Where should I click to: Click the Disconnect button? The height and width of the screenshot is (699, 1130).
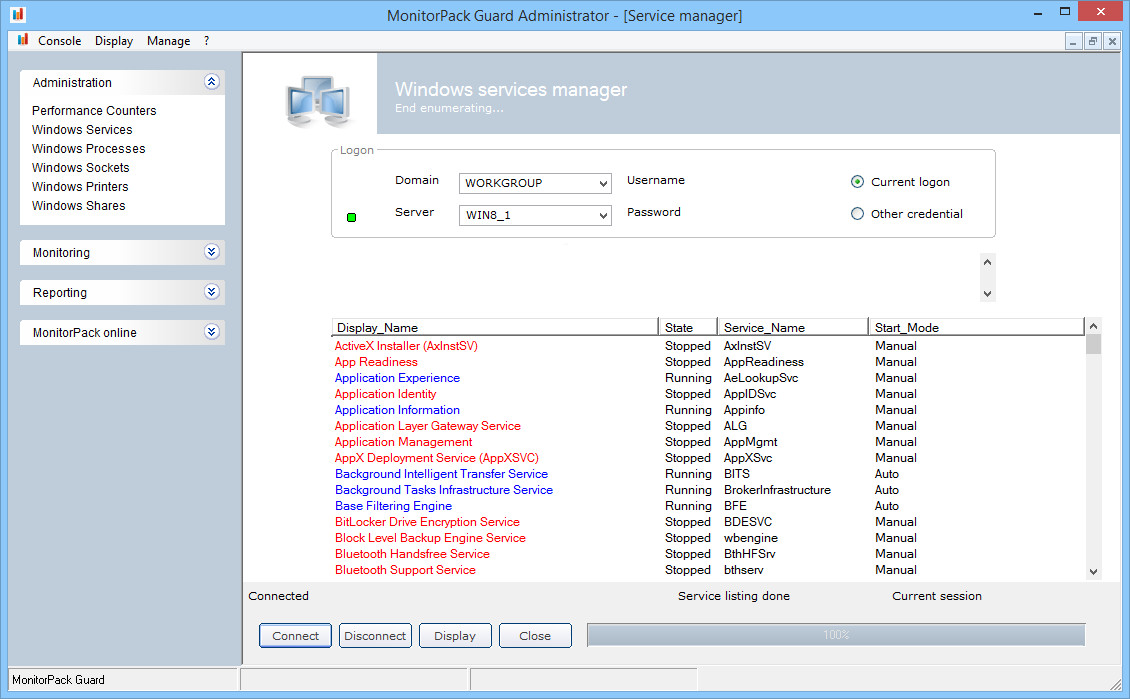pyautogui.click(x=375, y=636)
